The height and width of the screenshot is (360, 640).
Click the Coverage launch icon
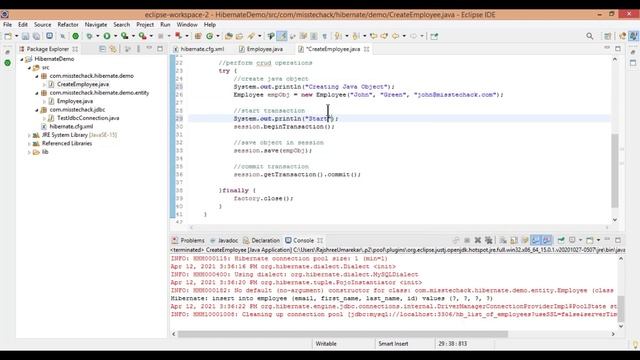pos(124,36)
